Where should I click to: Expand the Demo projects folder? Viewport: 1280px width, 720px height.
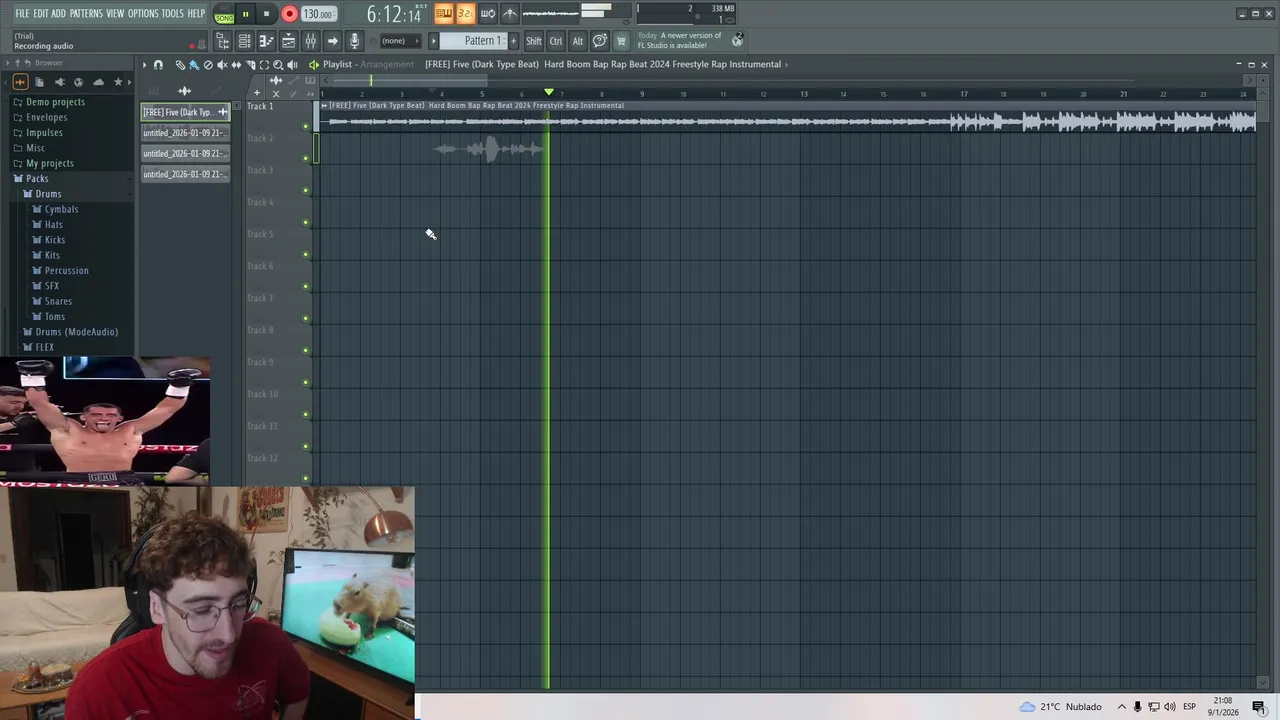[55, 102]
